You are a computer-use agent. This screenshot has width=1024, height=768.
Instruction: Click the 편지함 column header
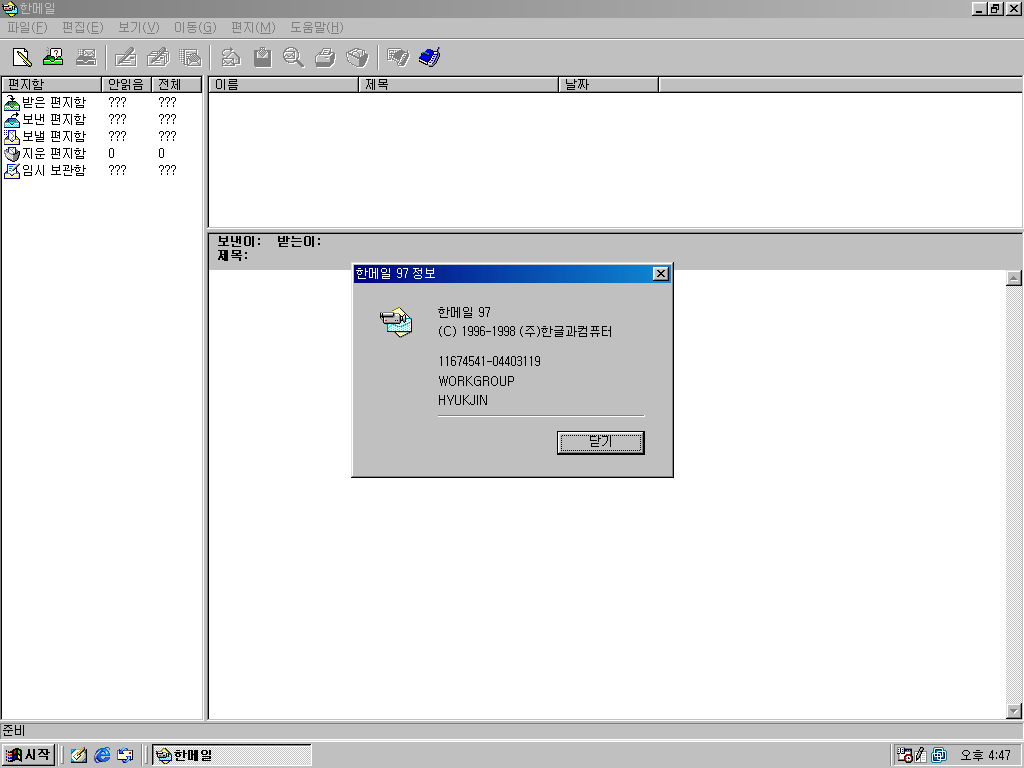[52, 84]
